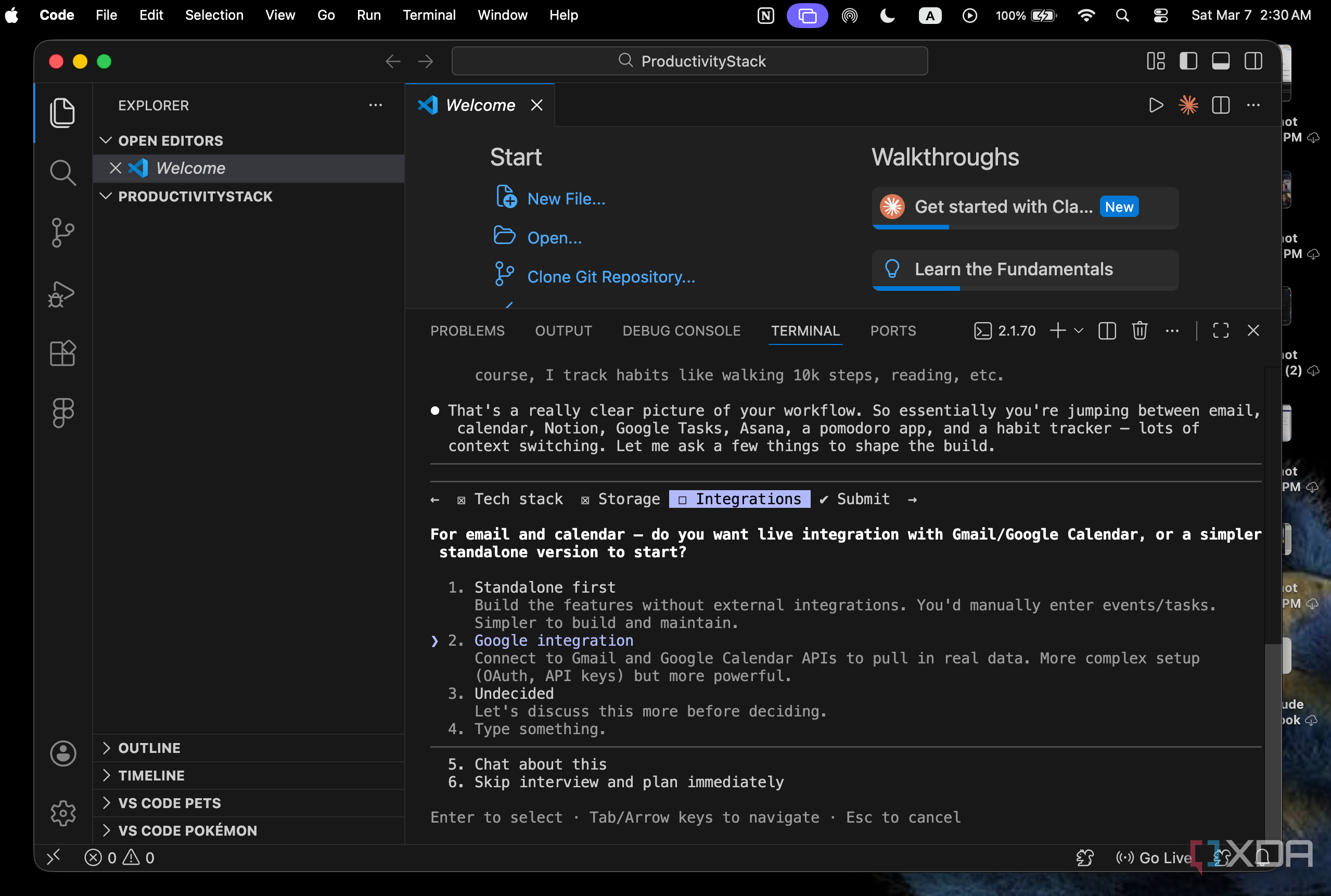This screenshot has height=896, width=1331.
Task: Split the editor to the right
Action: pos(1221,105)
